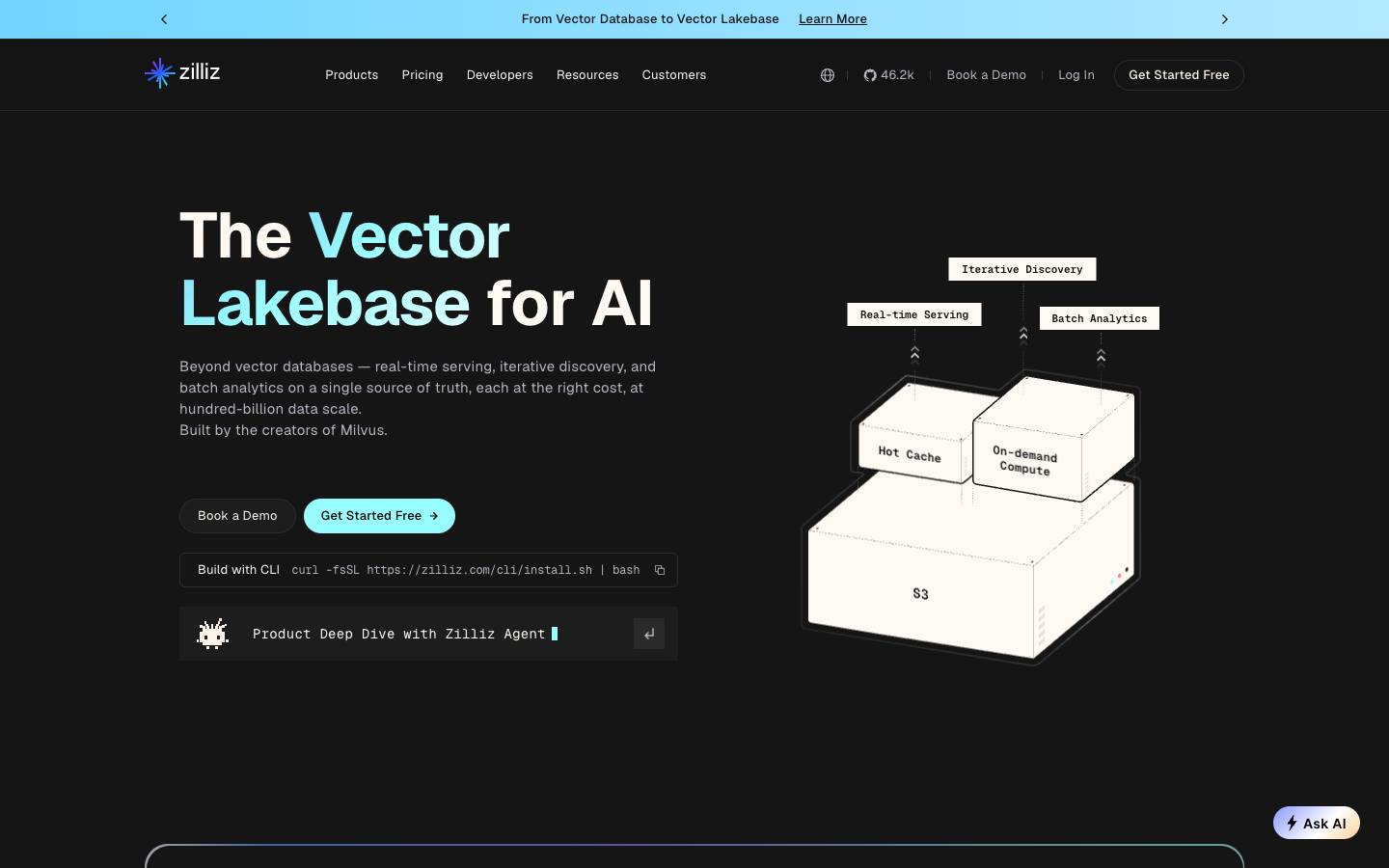Viewport: 1389px width, 868px height.
Task: Click the Hot Cache box
Action: [x=910, y=453]
